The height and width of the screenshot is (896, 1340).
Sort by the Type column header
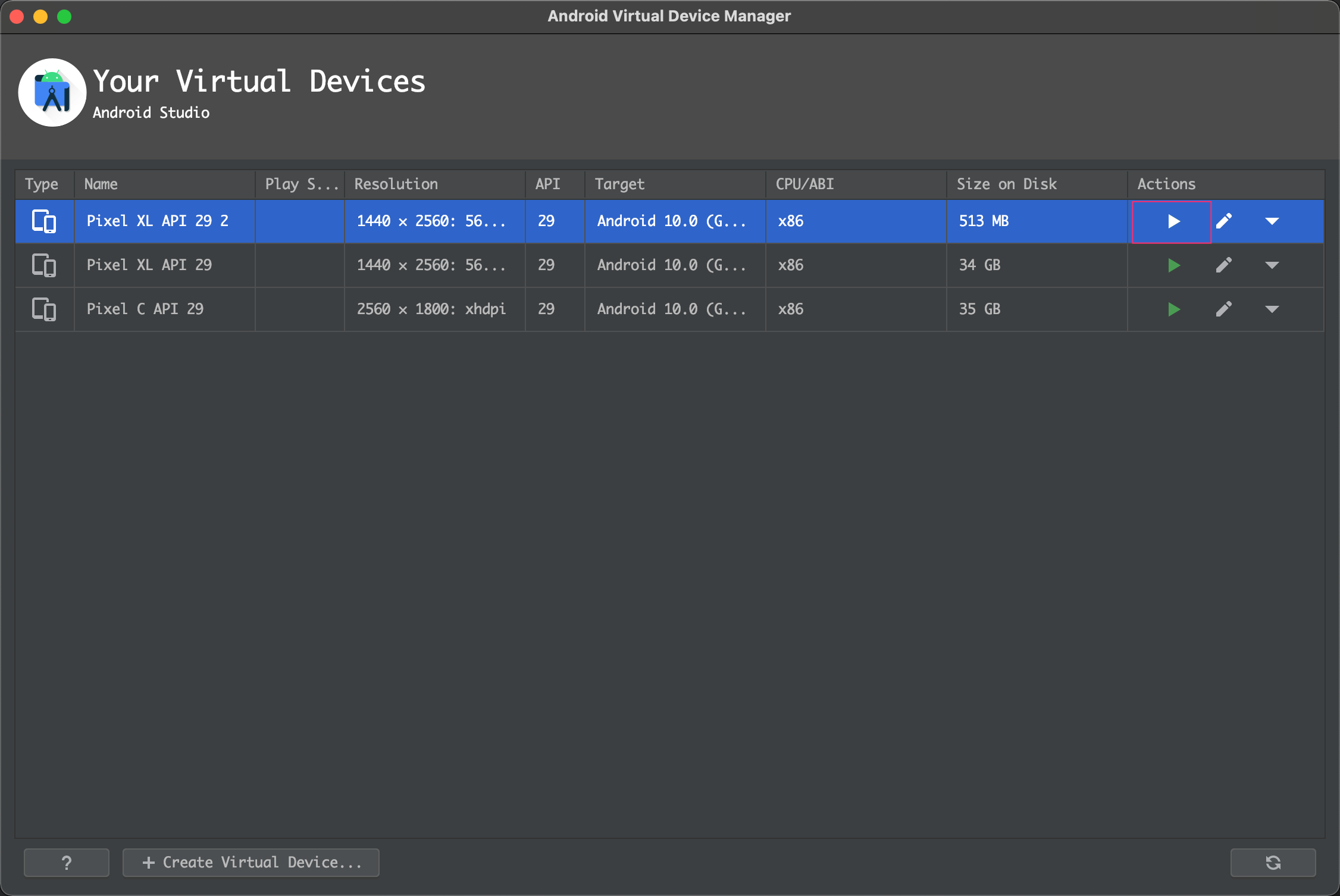[45, 184]
